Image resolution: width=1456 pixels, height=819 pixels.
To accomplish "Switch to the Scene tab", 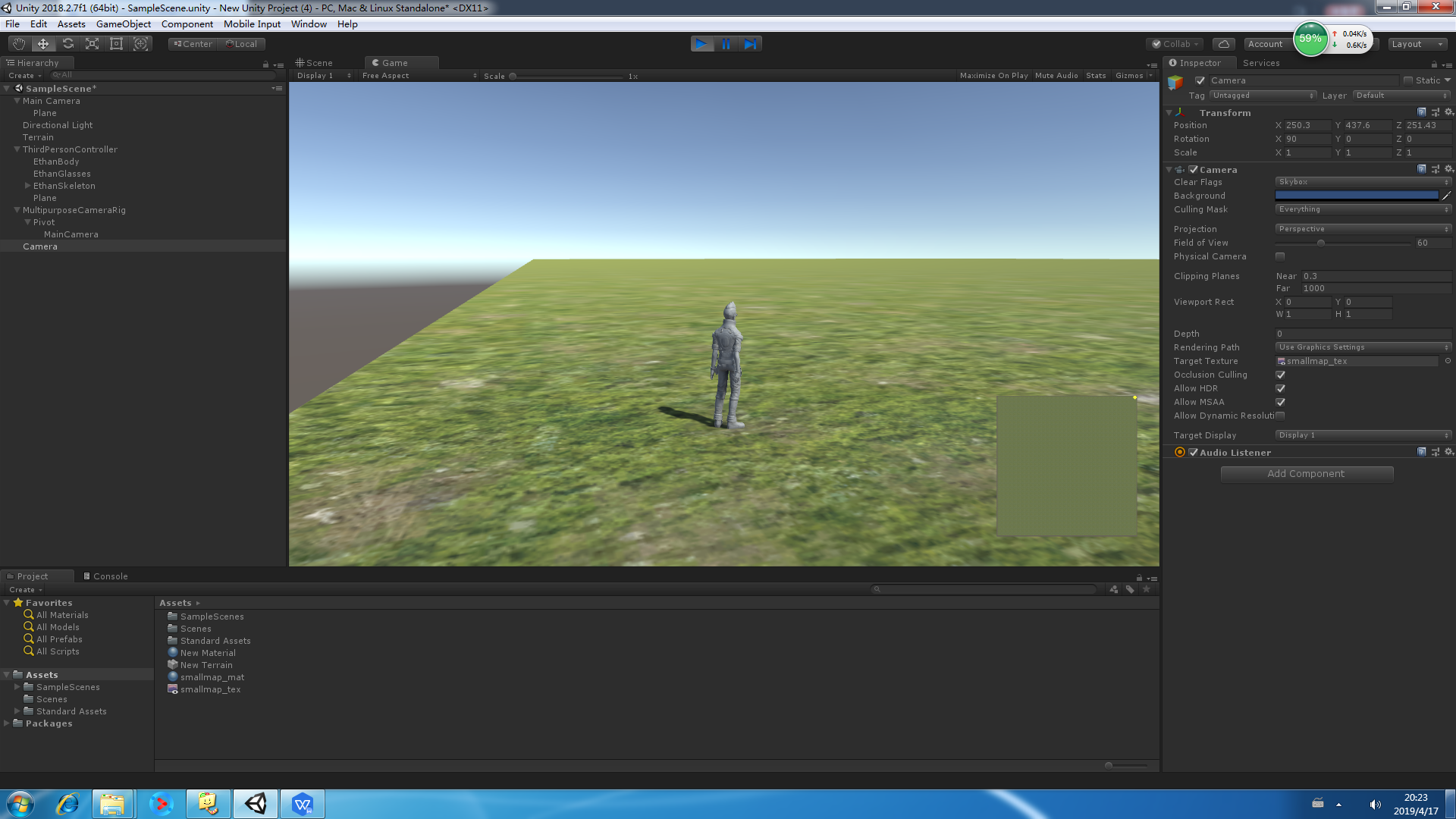I will (314, 63).
